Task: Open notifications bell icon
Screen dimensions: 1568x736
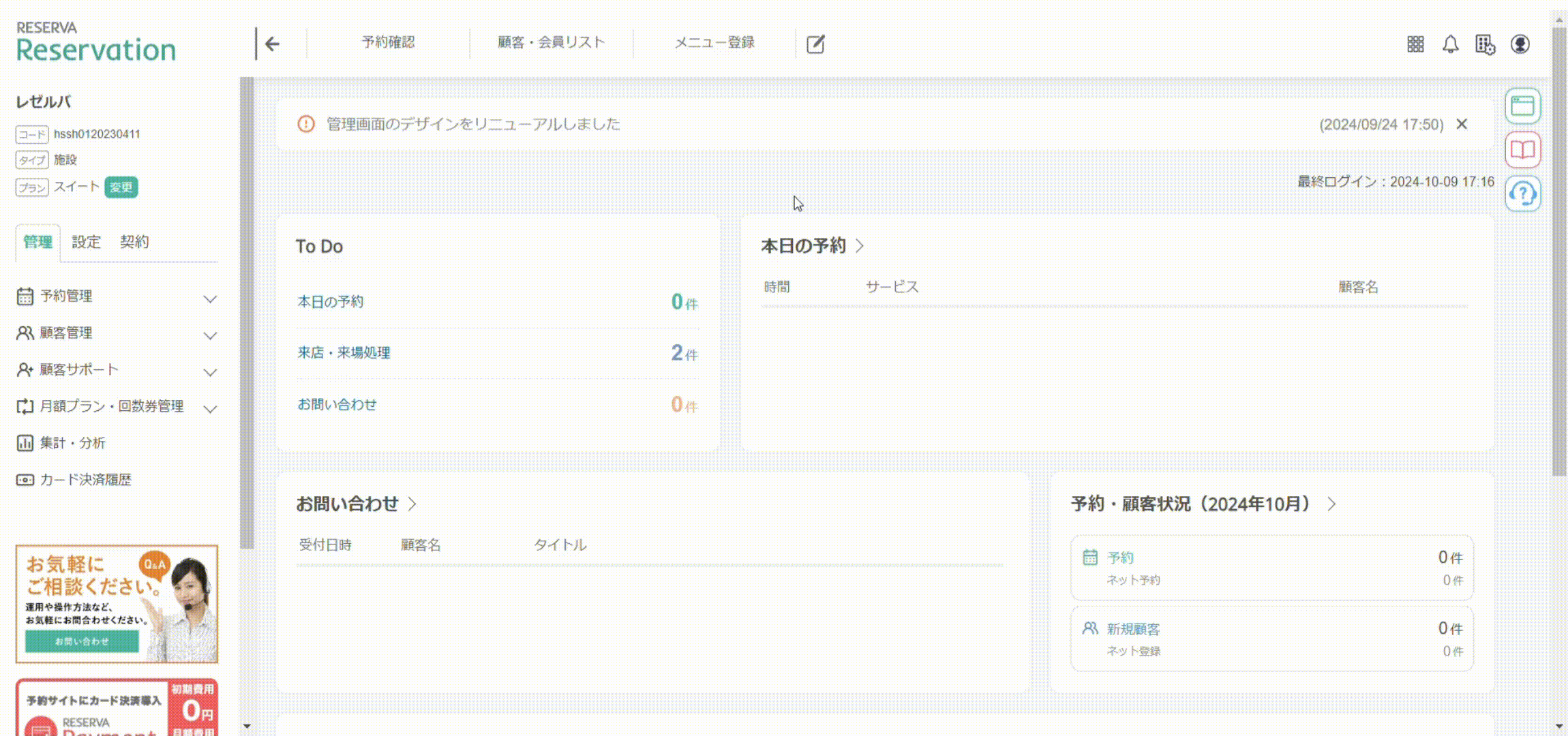Action: coord(1450,44)
